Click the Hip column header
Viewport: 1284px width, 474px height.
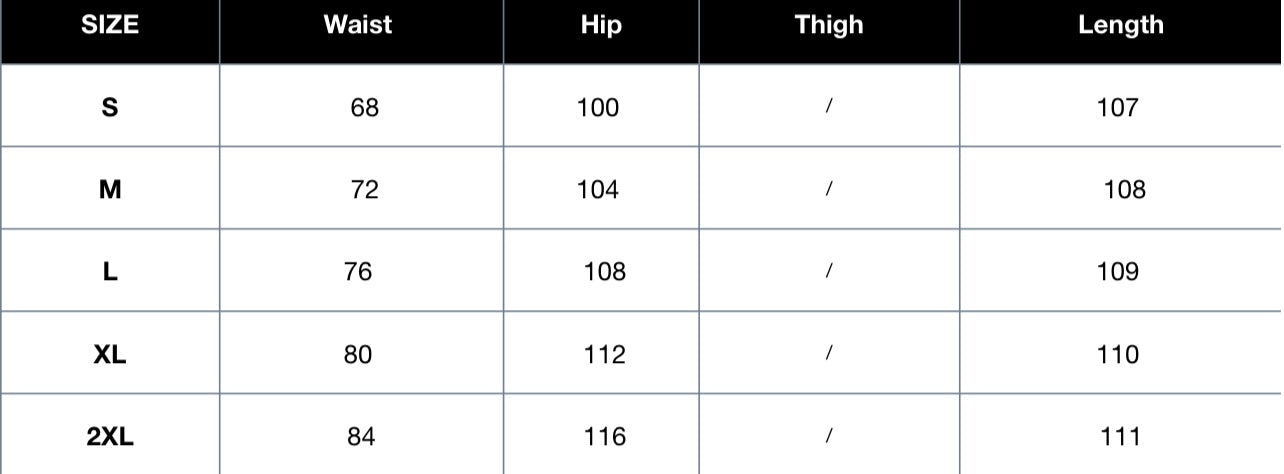[x=601, y=26]
